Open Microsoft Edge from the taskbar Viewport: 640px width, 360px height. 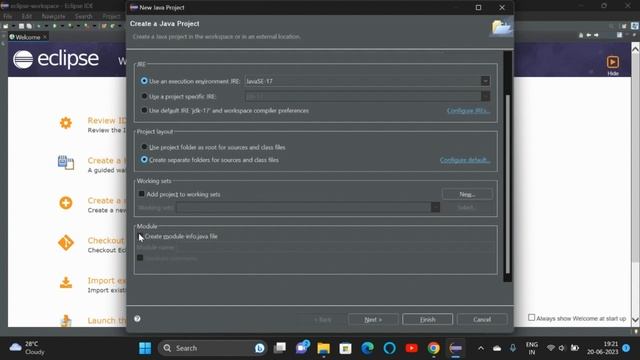(x=367, y=348)
